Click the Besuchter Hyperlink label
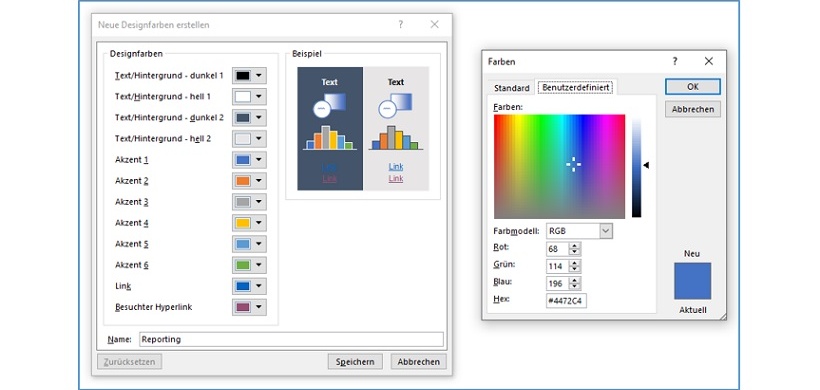 pyautogui.click(x=153, y=307)
